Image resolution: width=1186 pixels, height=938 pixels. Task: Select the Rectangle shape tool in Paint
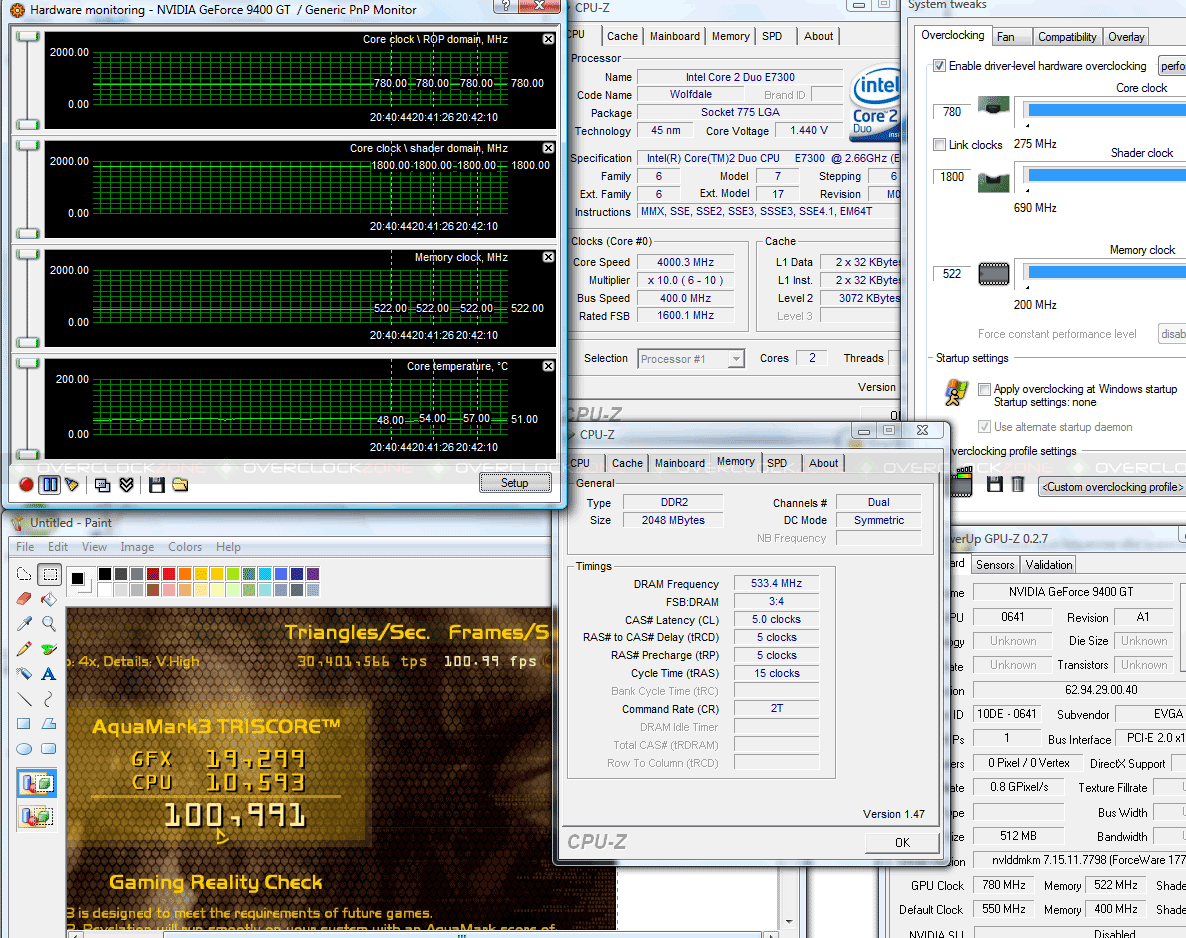pos(24,724)
